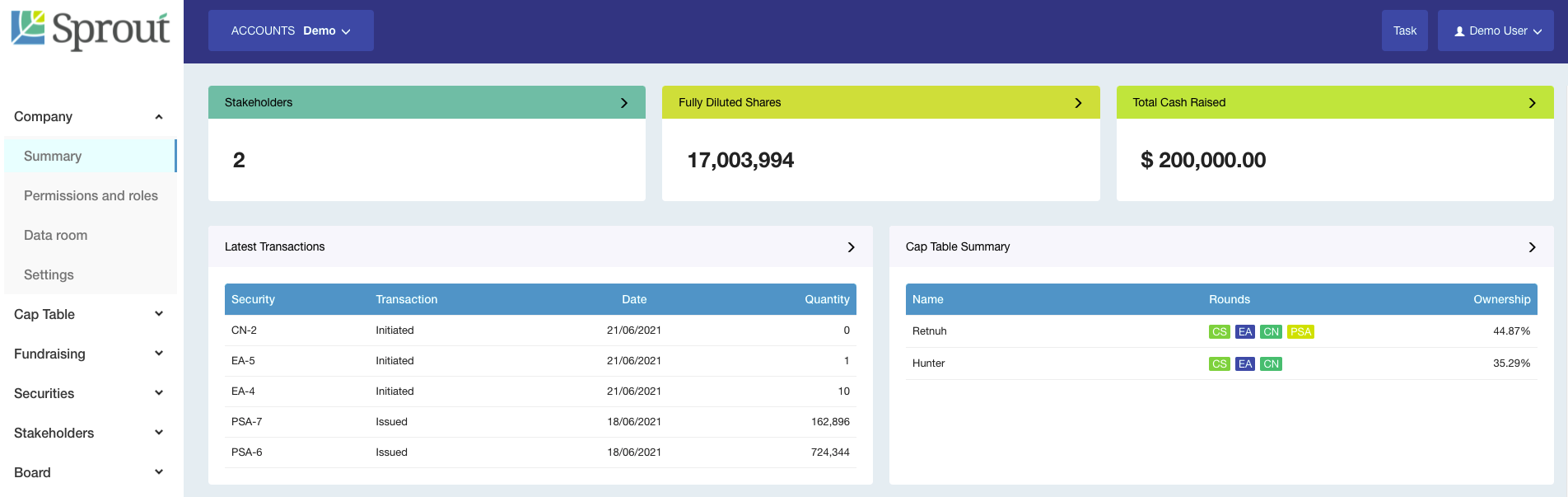Open Latest Transactions arrow icon

(x=851, y=247)
